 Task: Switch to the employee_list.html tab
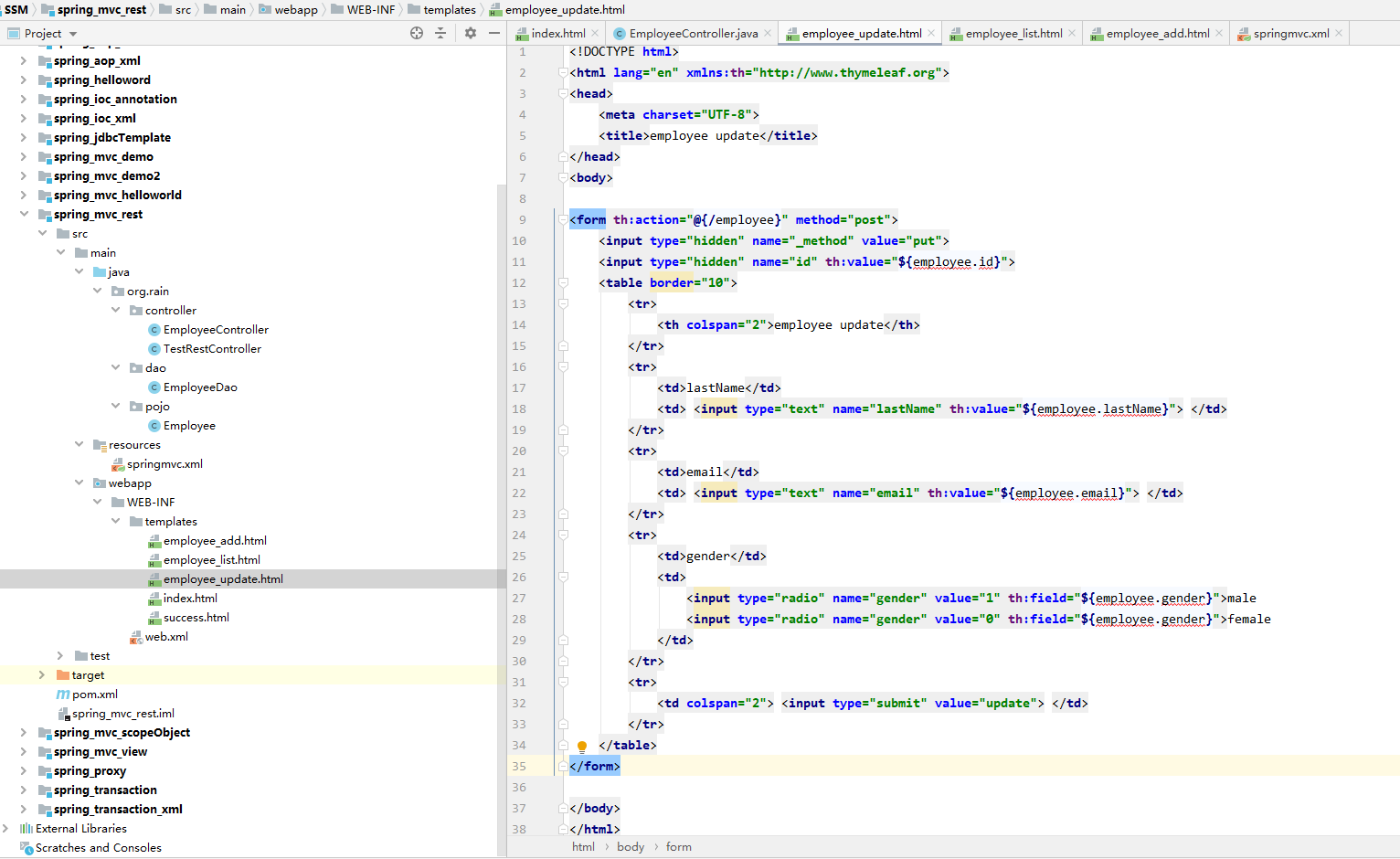click(1013, 33)
